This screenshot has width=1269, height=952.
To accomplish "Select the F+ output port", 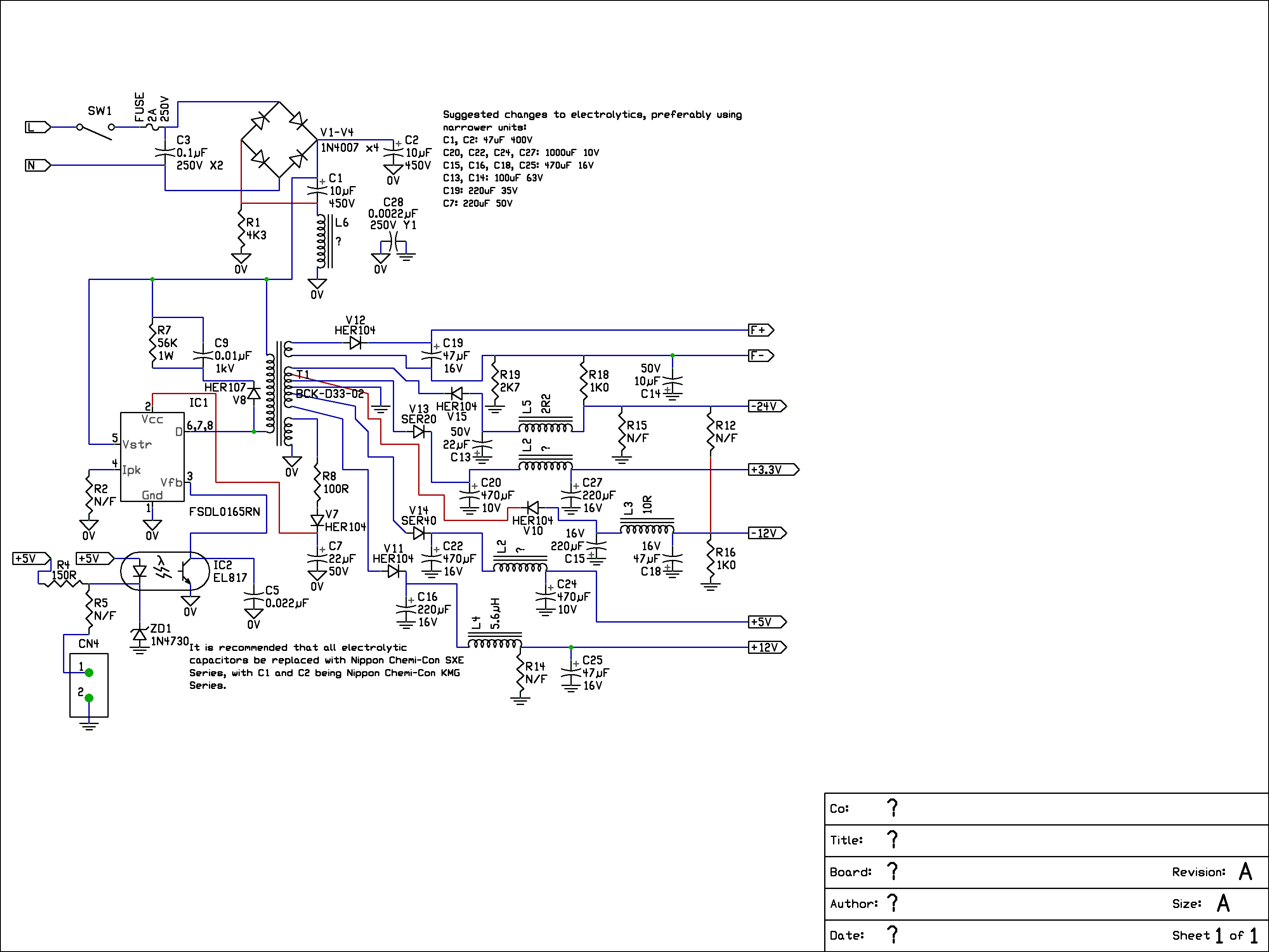I will [x=762, y=330].
